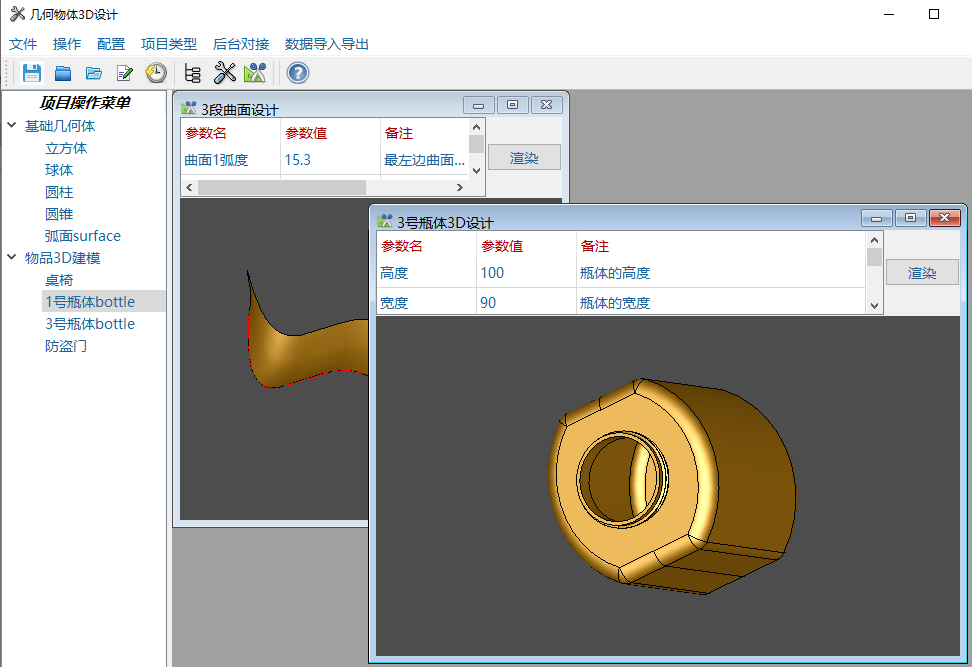This screenshot has width=972, height=667.
Task: Select 圆锥 in the project tree
Action: click(60, 214)
